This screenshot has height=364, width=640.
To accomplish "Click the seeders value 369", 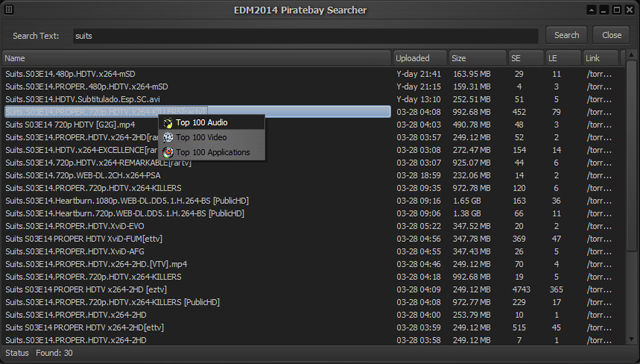I will 519,239.
